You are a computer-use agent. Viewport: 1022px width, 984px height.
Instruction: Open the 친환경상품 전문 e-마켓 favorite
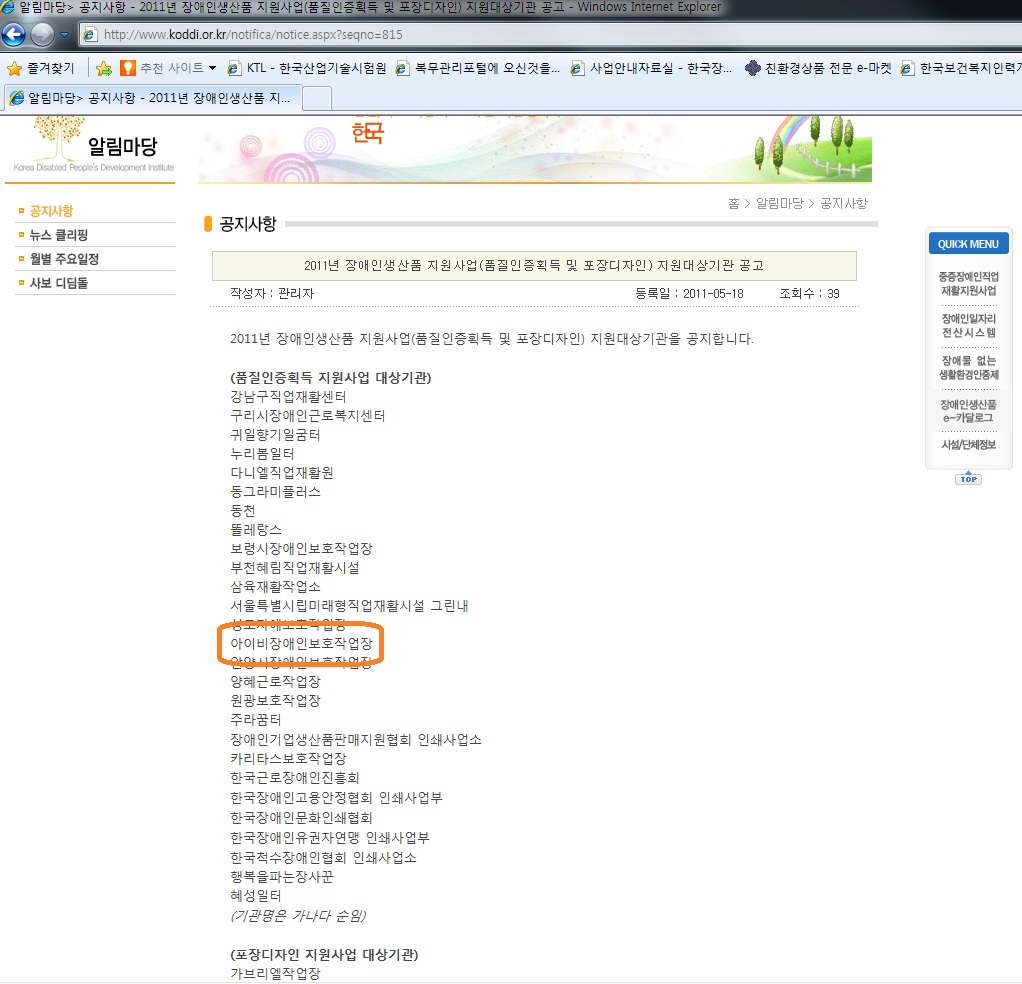pyautogui.click(x=818, y=68)
